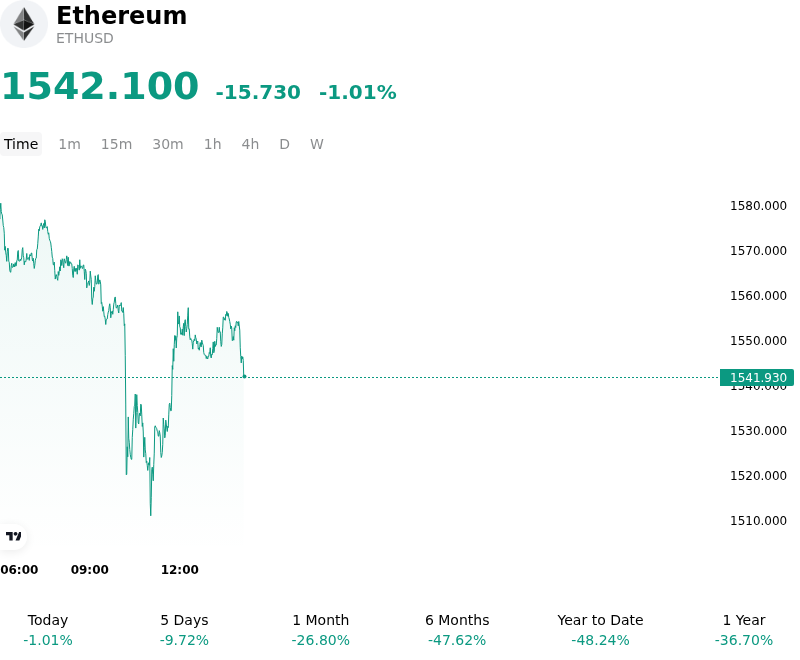Open the Ethereum title link

[121, 15]
